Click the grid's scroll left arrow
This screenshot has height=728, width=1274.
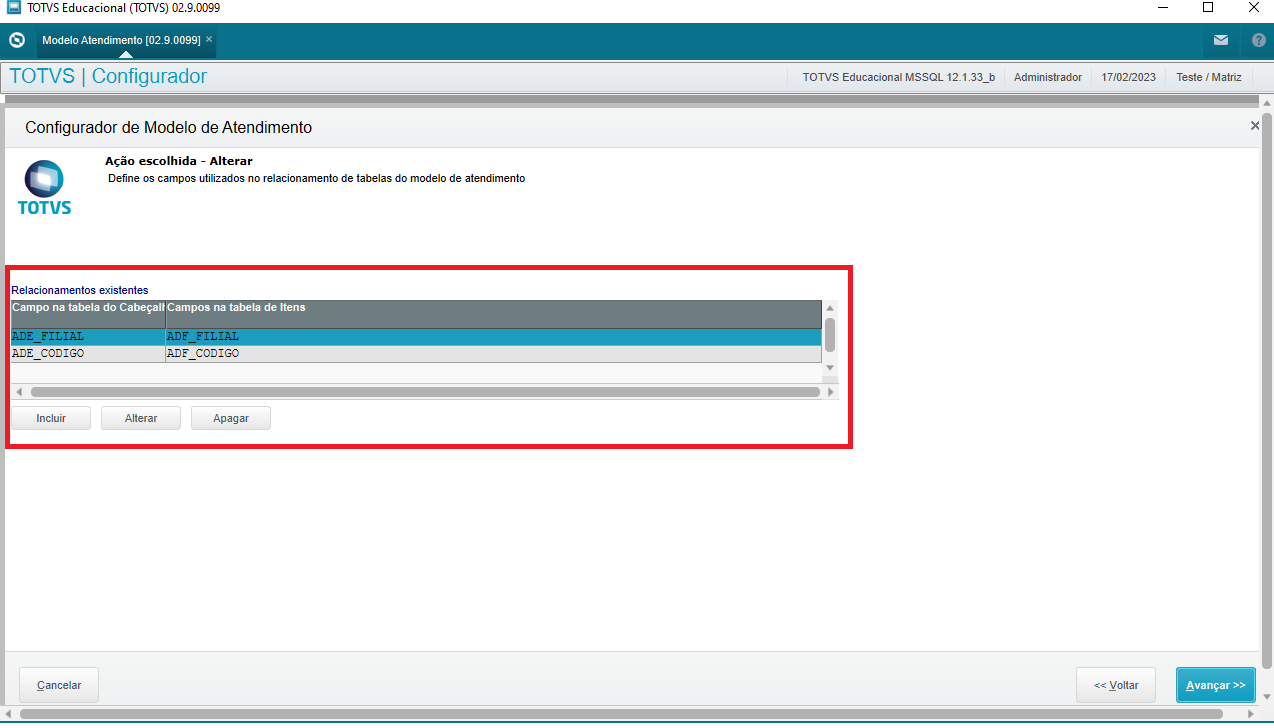[x=18, y=392]
